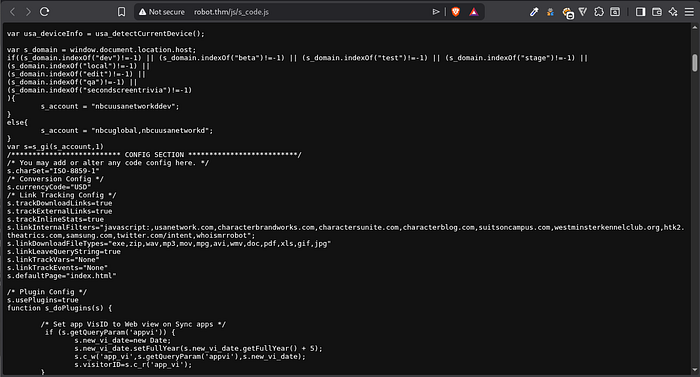Screen dimensions: 700x377
Task: Click the 'CONFIG SECTION' comment line
Action: click(x=154, y=155)
